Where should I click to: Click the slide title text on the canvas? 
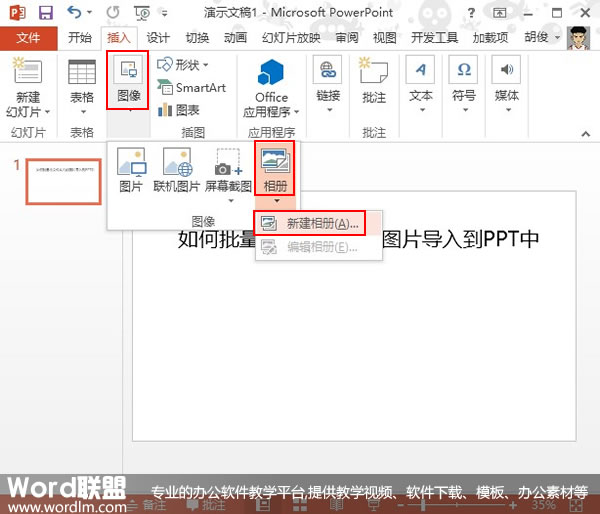358,239
